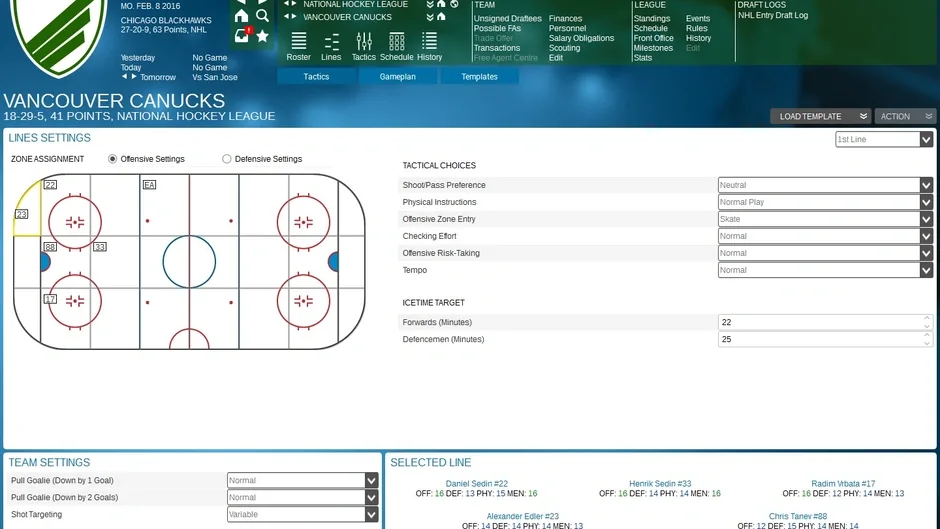The height and width of the screenshot is (529, 940).
Task: Go to next league with right arrow
Action: [x=294, y=4]
